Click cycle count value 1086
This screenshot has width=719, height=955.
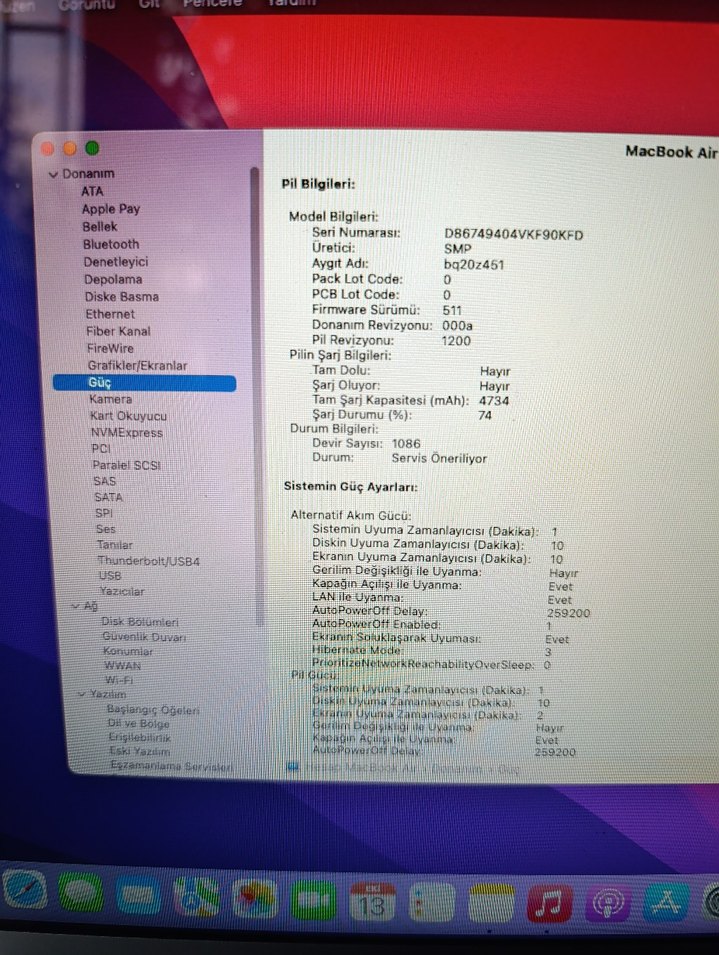click(406, 443)
